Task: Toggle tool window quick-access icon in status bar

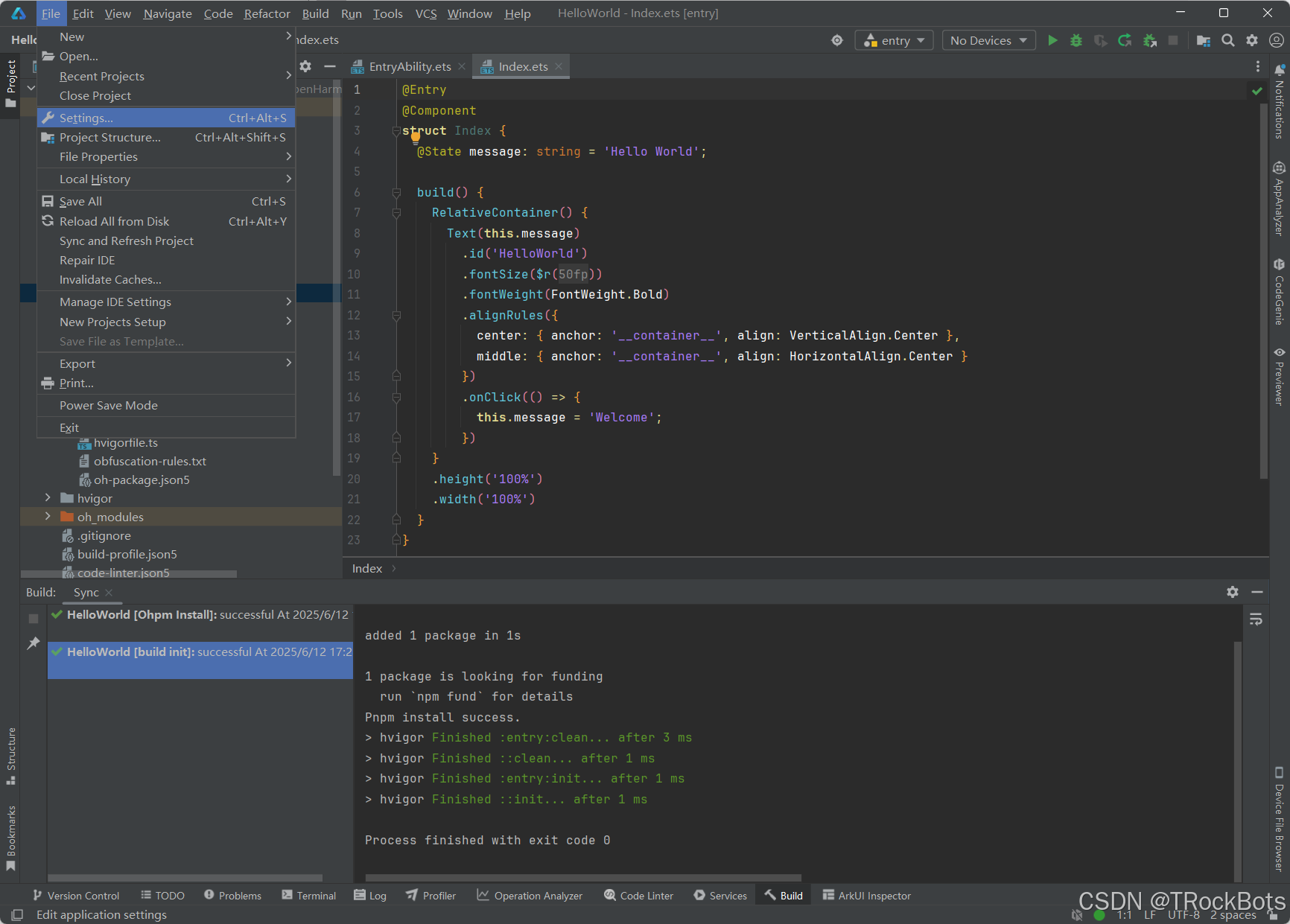Action: pyautogui.click(x=17, y=914)
